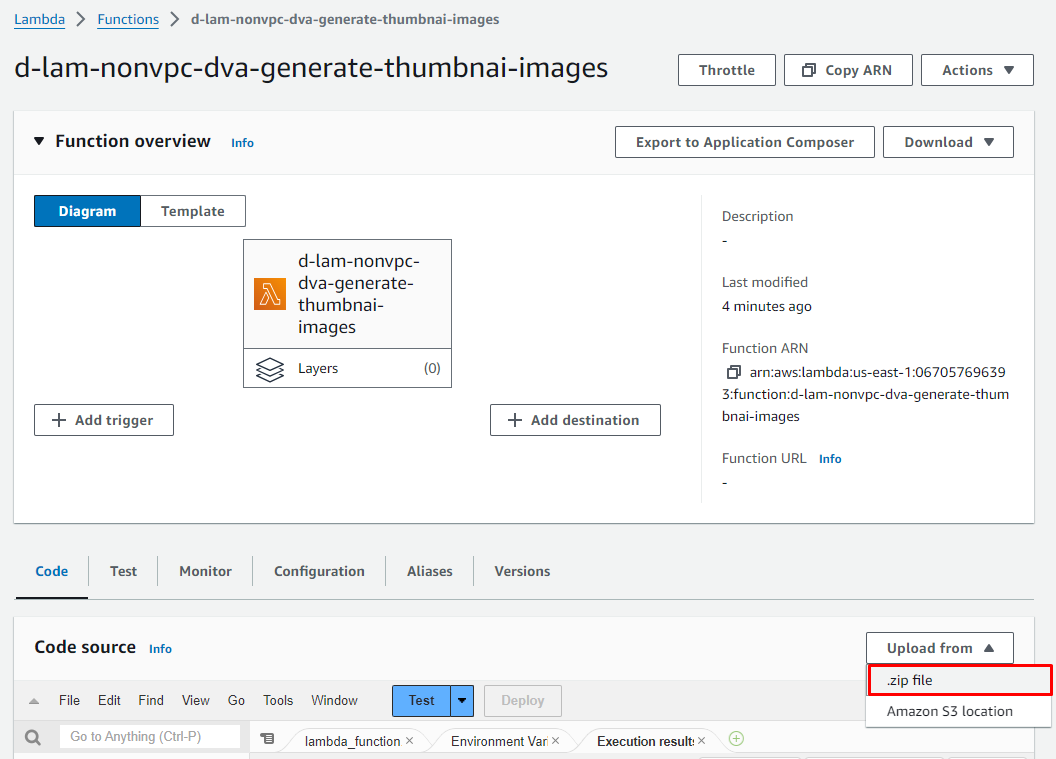This screenshot has width=1056, height=759.
Task: Open Functions breadcrumb link
Action: [128, 19]
